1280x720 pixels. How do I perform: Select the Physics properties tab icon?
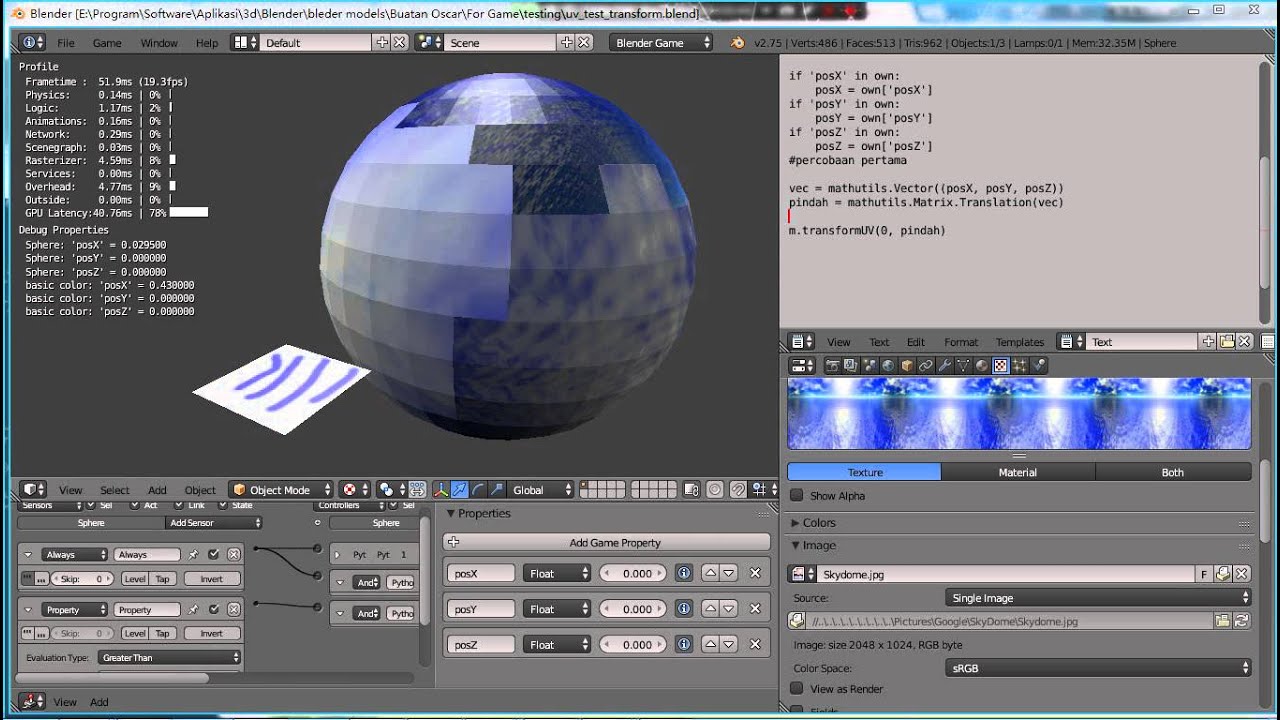[x=1039, y=366]
